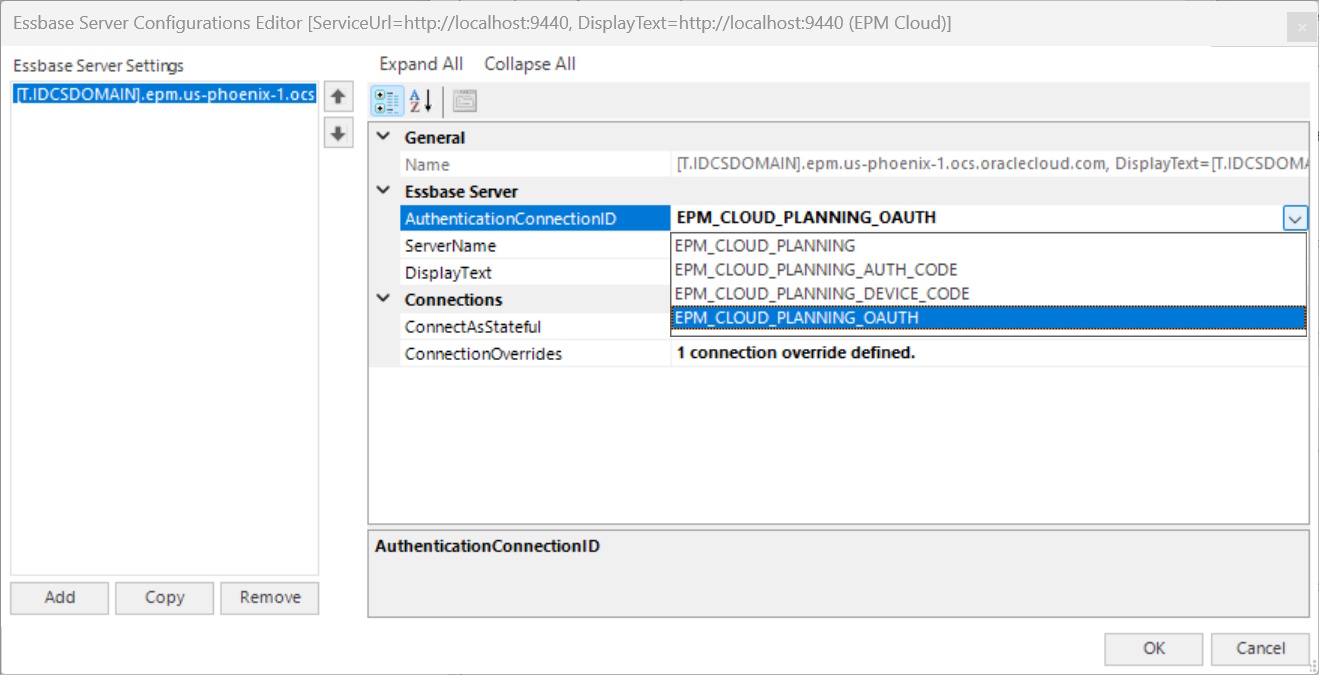This screenshot has width=1319, height=675.
Task: Choose EPM_CLOUD_PLANNING_DEVICE_CODE option
Action: click(x=988, y=293)
